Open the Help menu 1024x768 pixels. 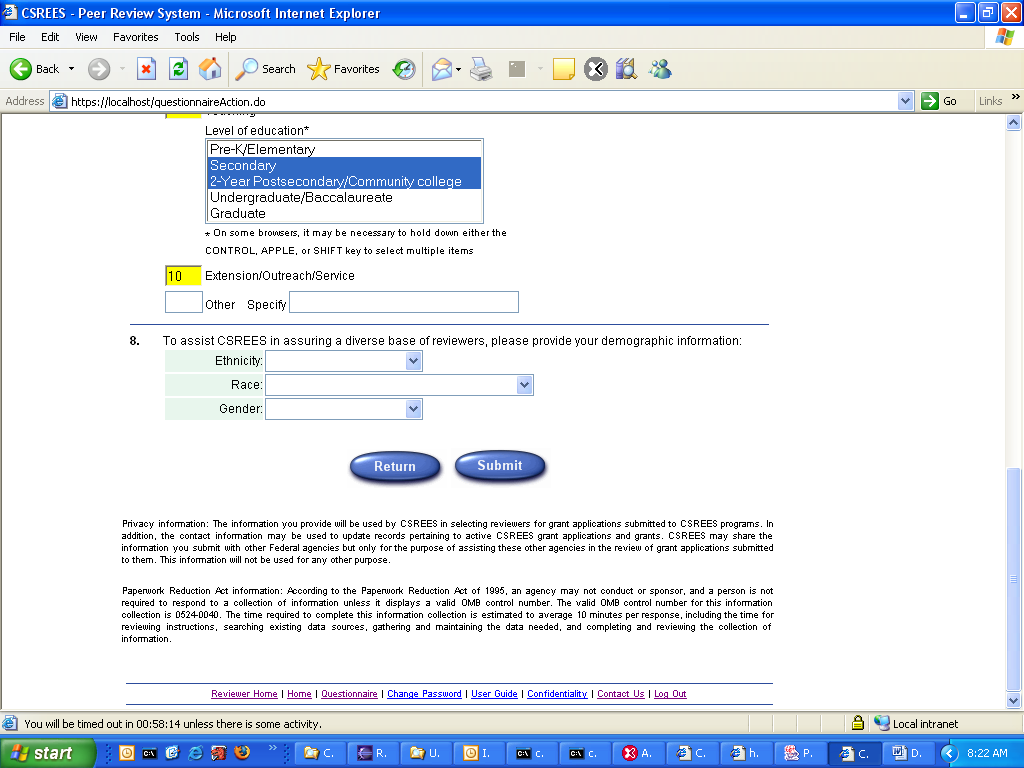226,37
